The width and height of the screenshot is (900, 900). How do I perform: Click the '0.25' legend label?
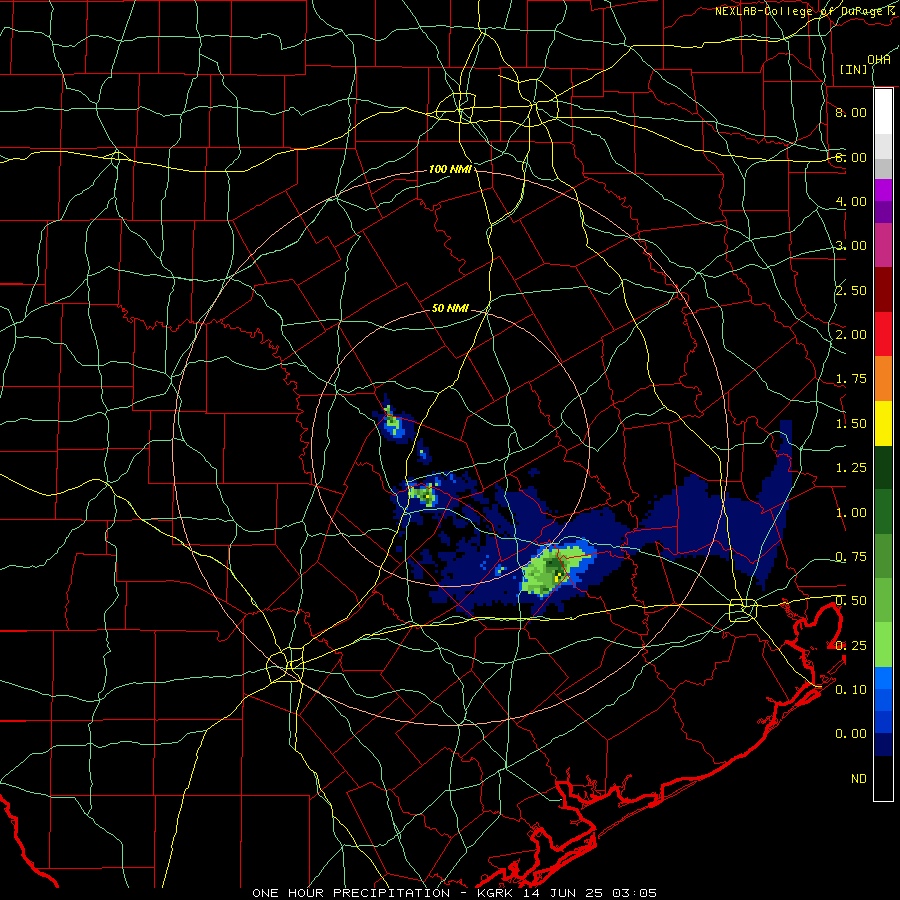tap(851, 646)
